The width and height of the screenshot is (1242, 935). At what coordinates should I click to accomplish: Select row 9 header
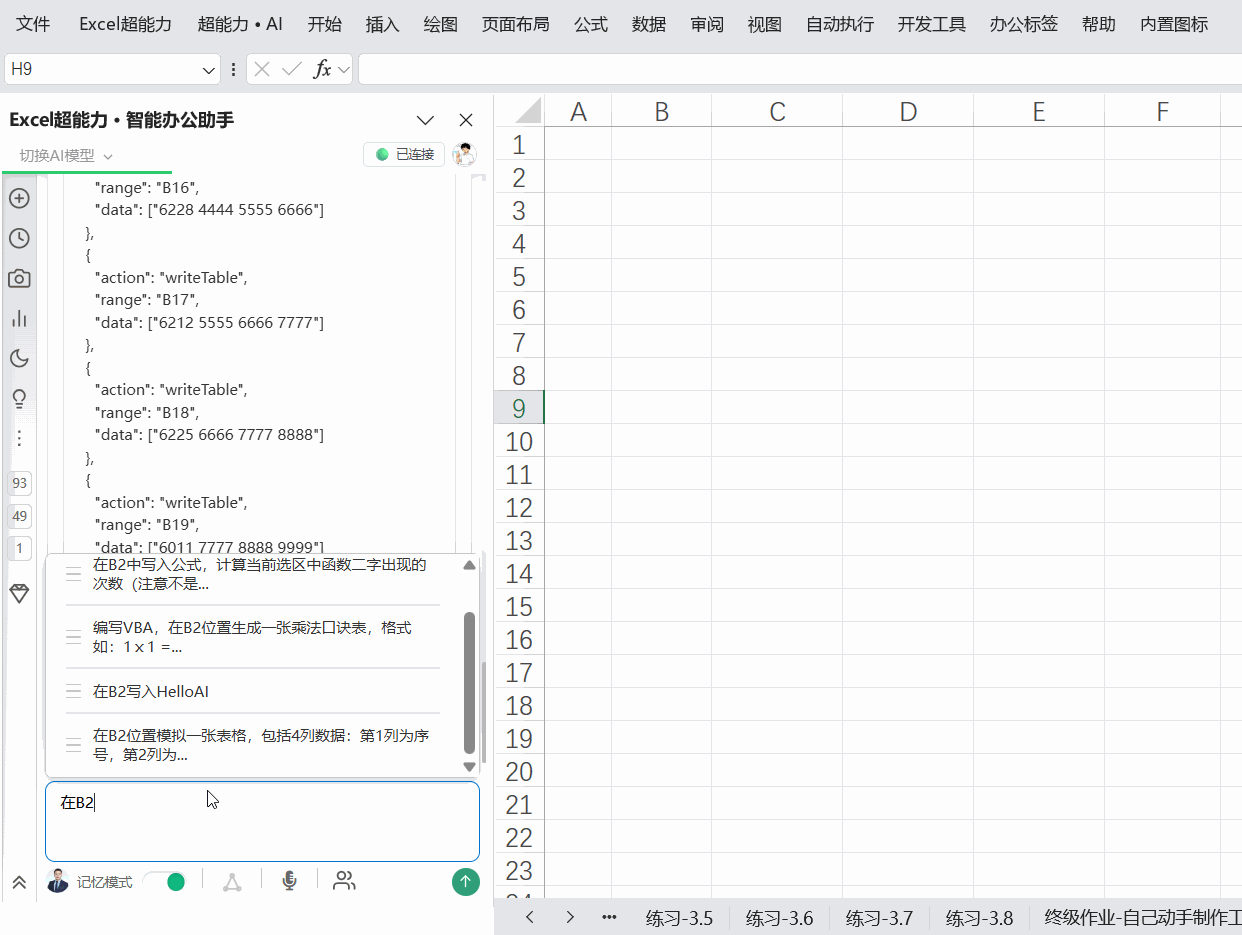pos(519,408)
